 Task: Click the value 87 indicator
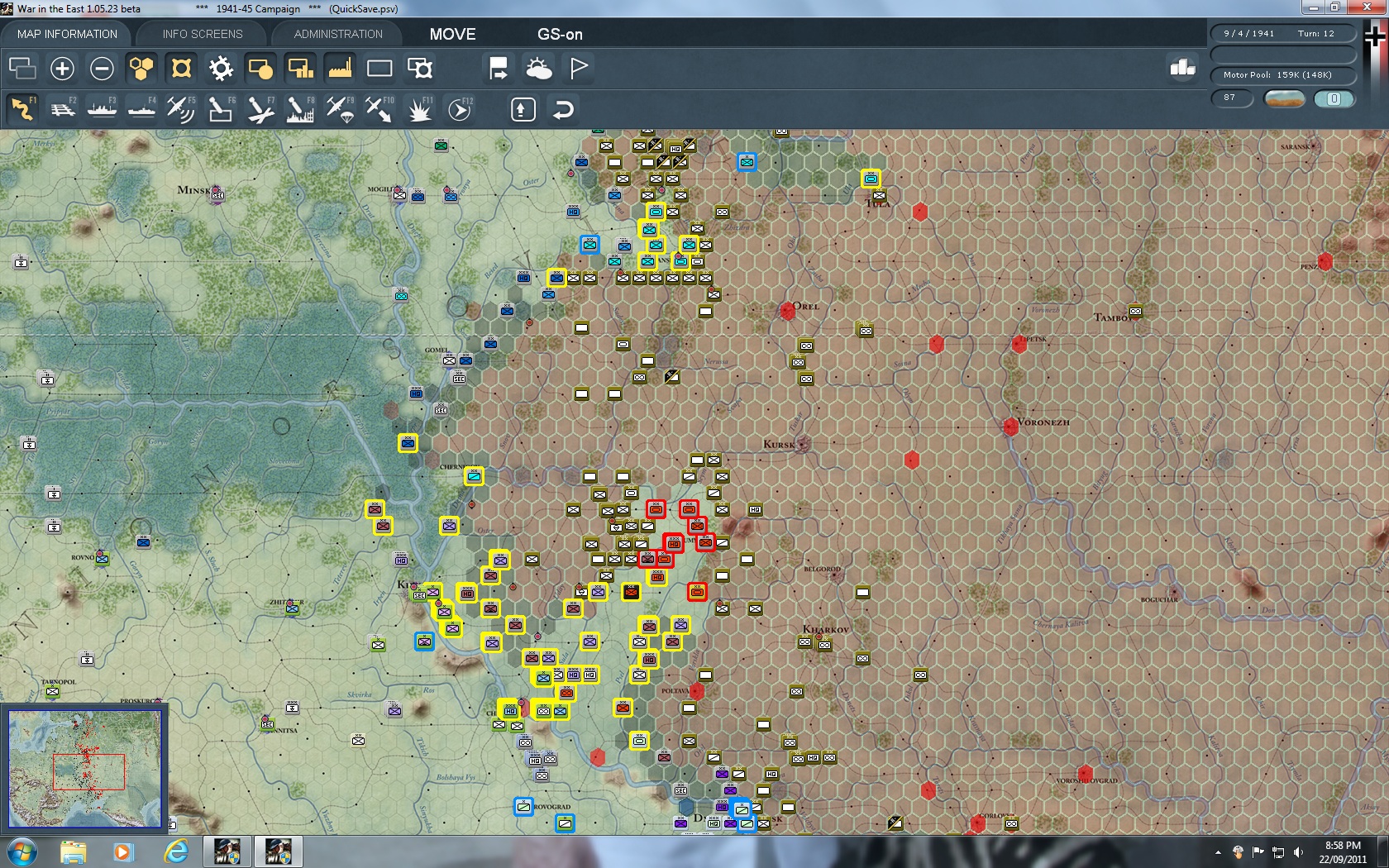click(1232, 98)
